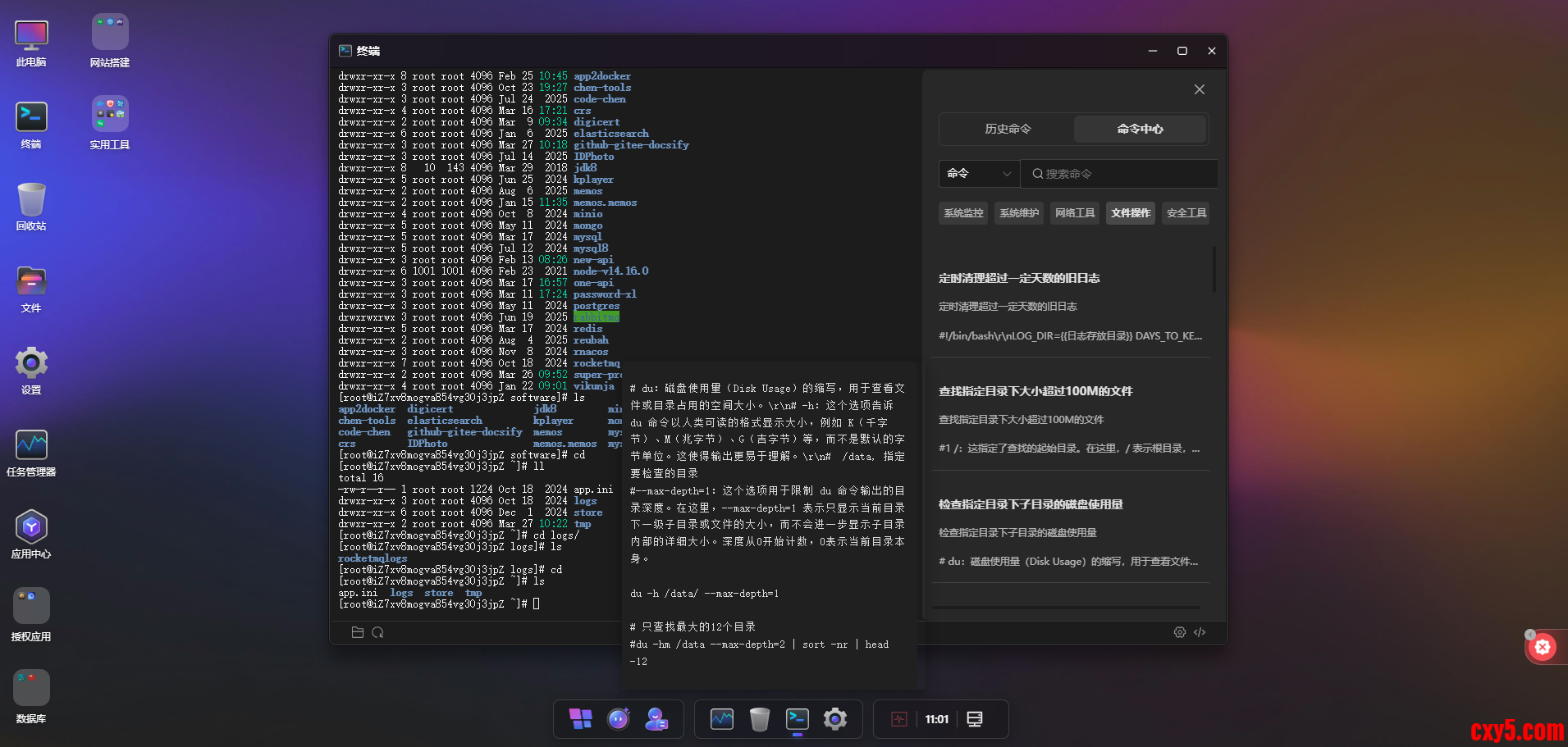The width and height of the screenshot is (1568, 747).
Task: Expand the 命令 type dropdown
Action: [979, 174]
